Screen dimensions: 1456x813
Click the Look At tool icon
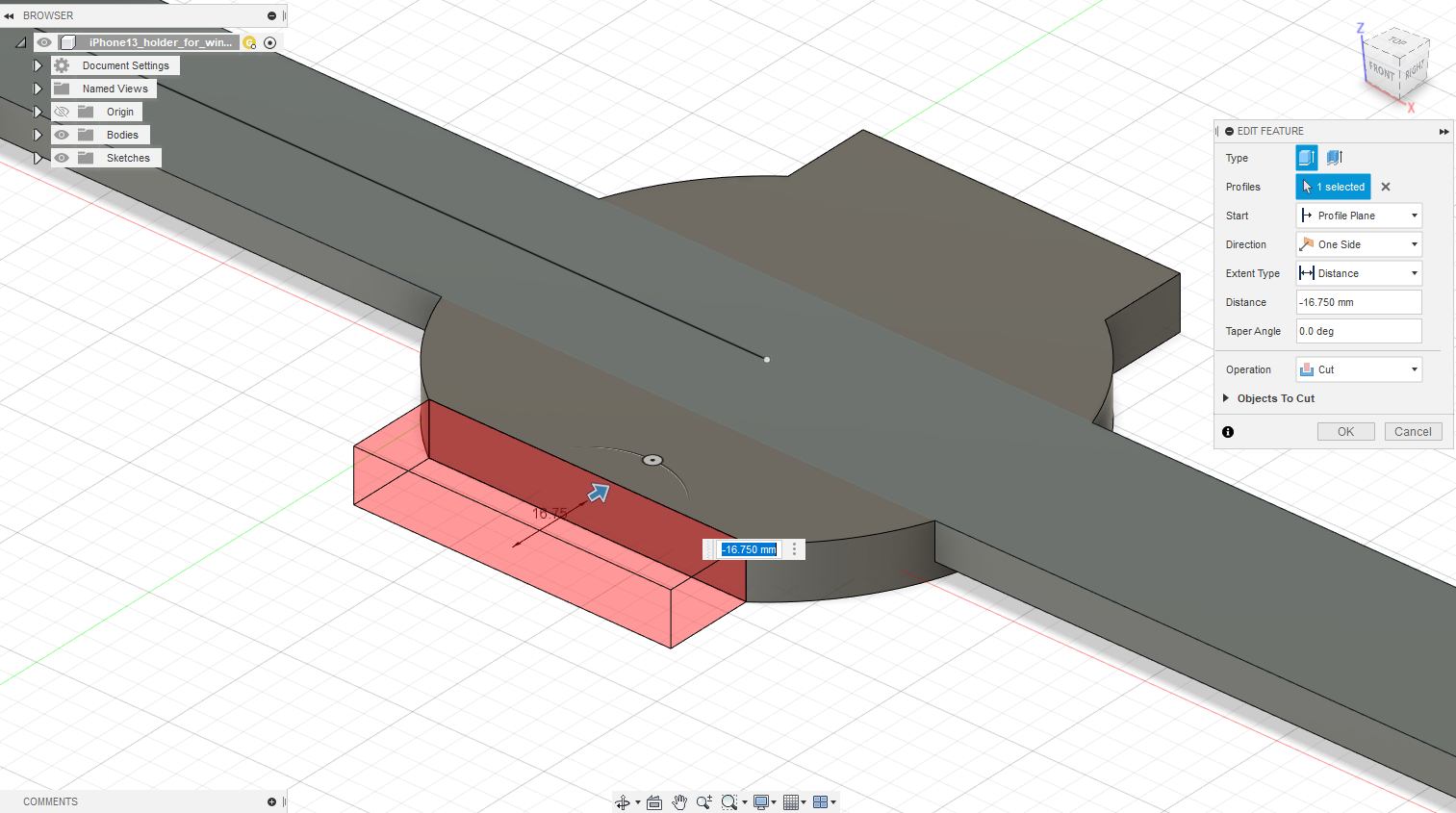tap(654, 802)
